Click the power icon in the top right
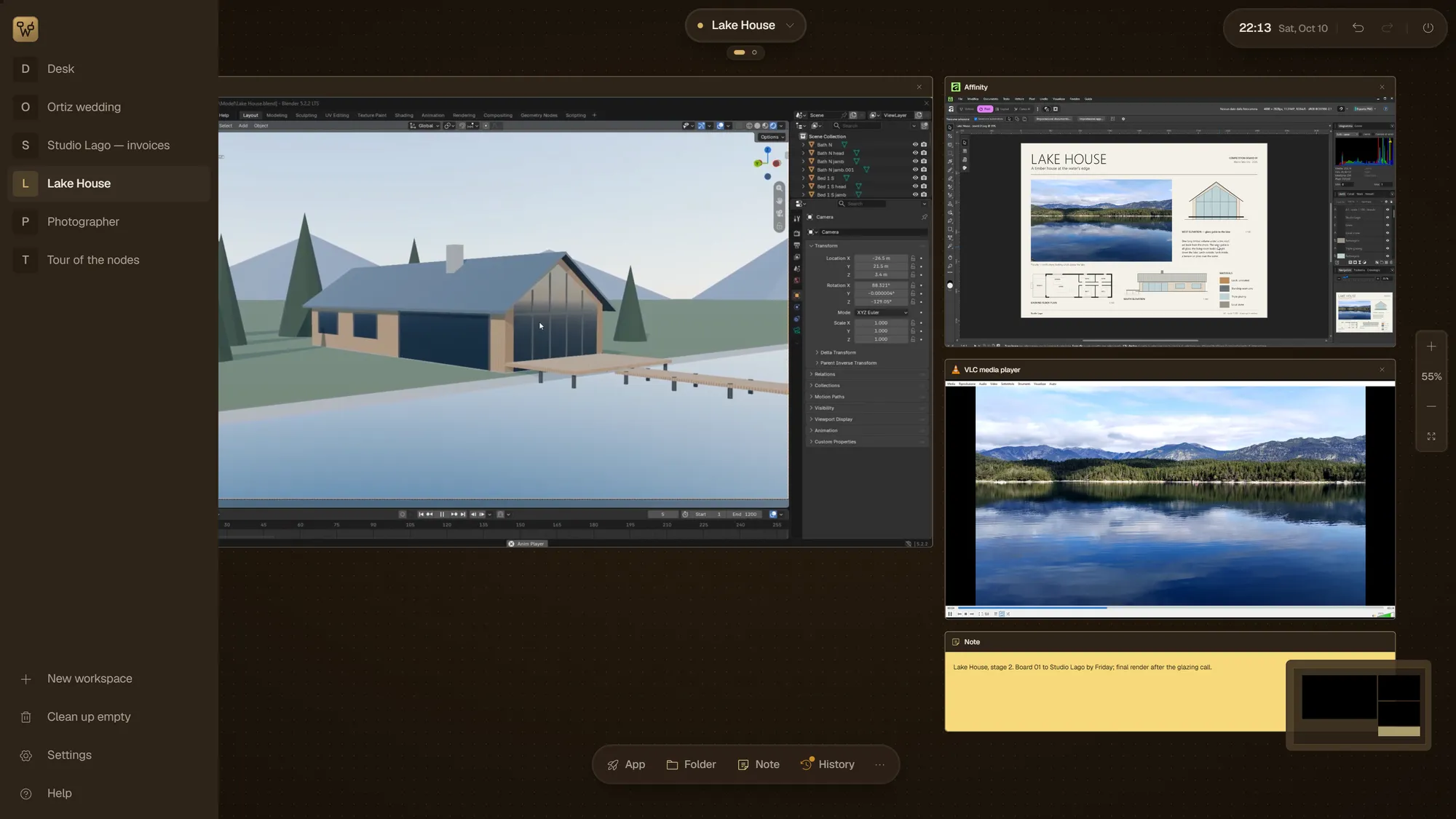 pyautogui.click(x=1428, y=28)
